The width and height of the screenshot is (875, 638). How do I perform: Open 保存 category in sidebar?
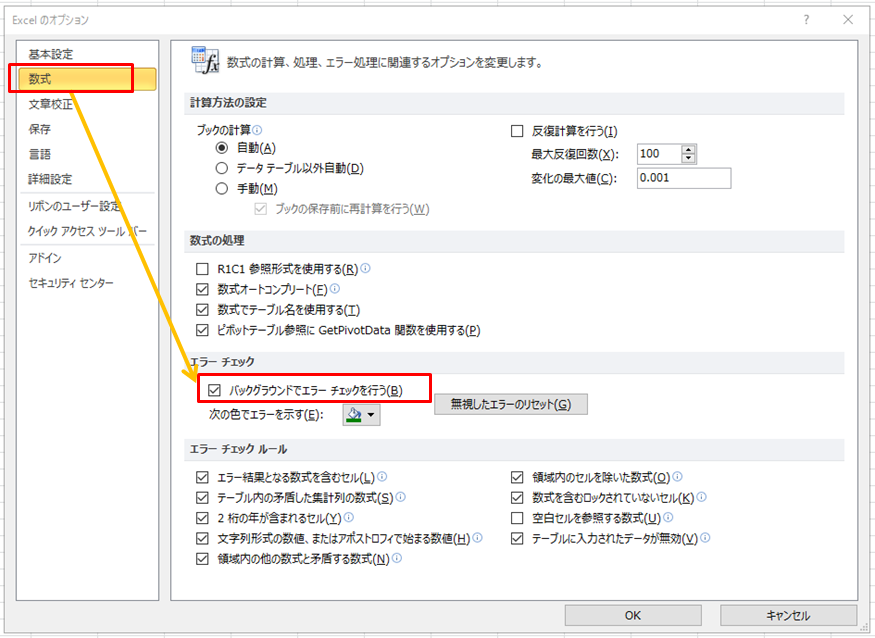[x=86, y=129]
